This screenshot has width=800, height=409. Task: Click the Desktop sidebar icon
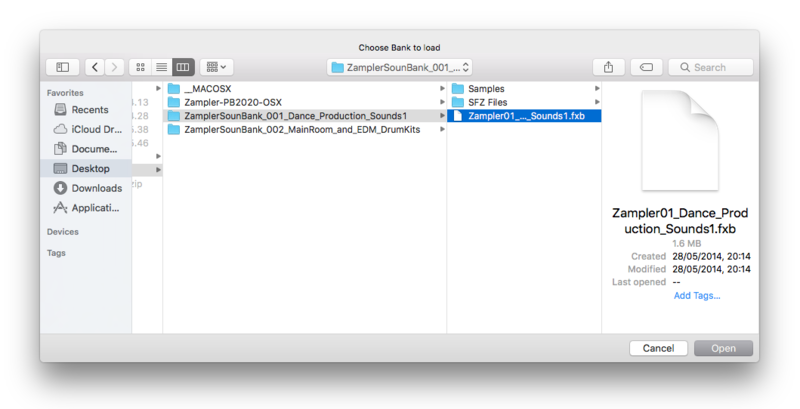(x=60, y=169)
